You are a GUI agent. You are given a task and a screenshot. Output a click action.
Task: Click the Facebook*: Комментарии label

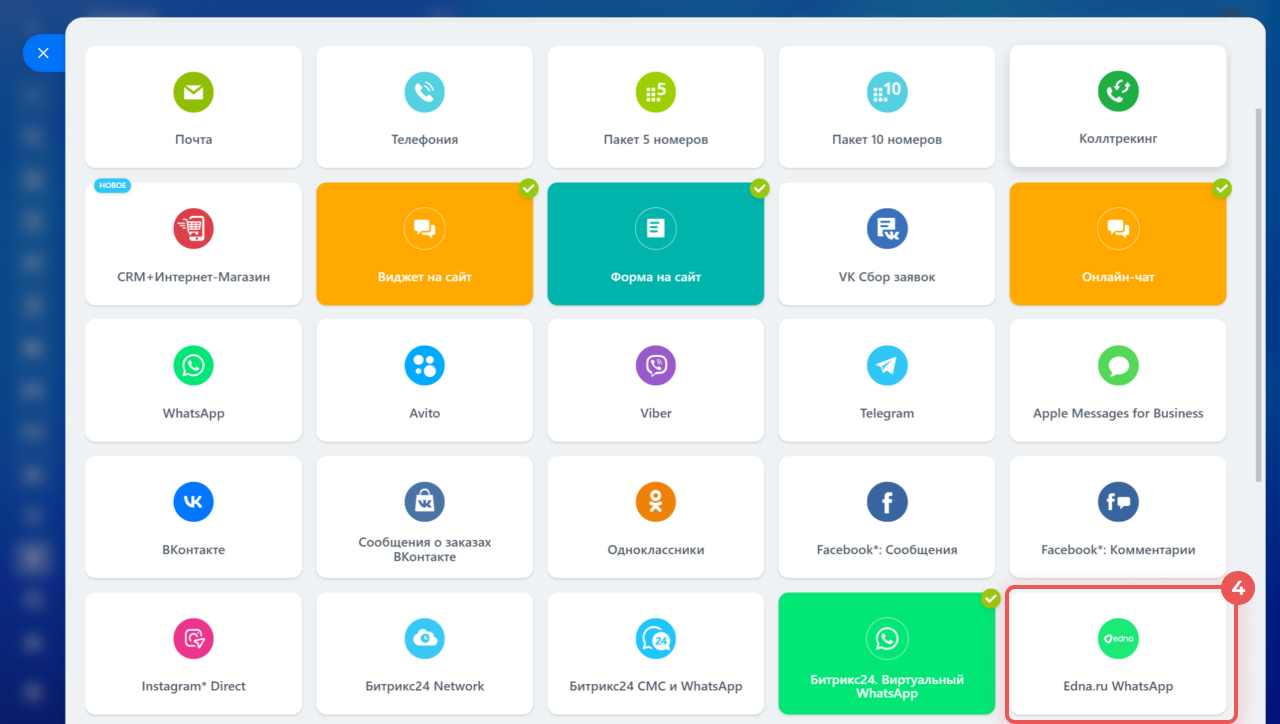1118,550
